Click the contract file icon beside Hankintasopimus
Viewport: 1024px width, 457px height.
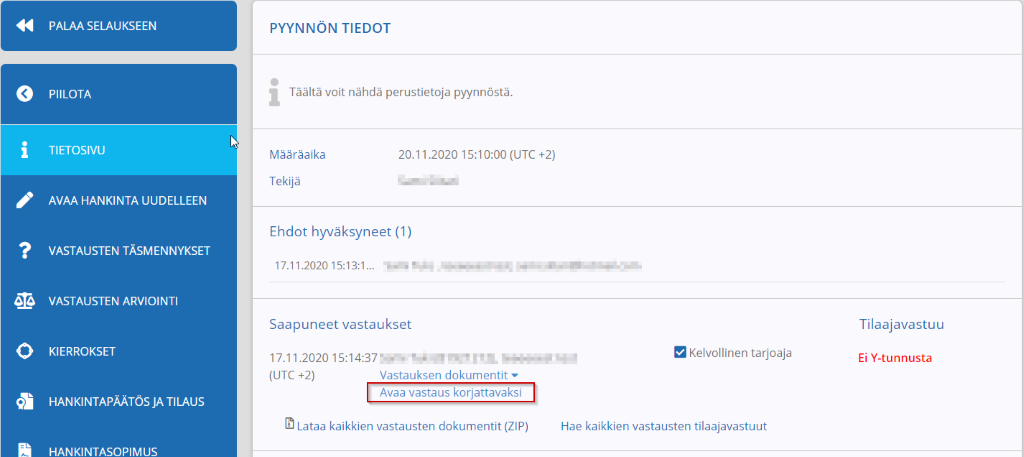[x=25, y=450]
